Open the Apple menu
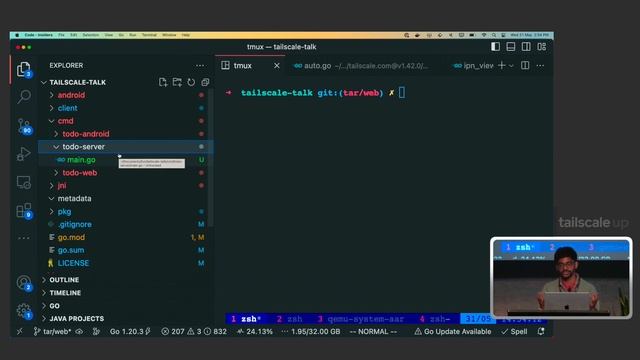The width and height of the screenshot is (640, 360). (x=17, y=35)
